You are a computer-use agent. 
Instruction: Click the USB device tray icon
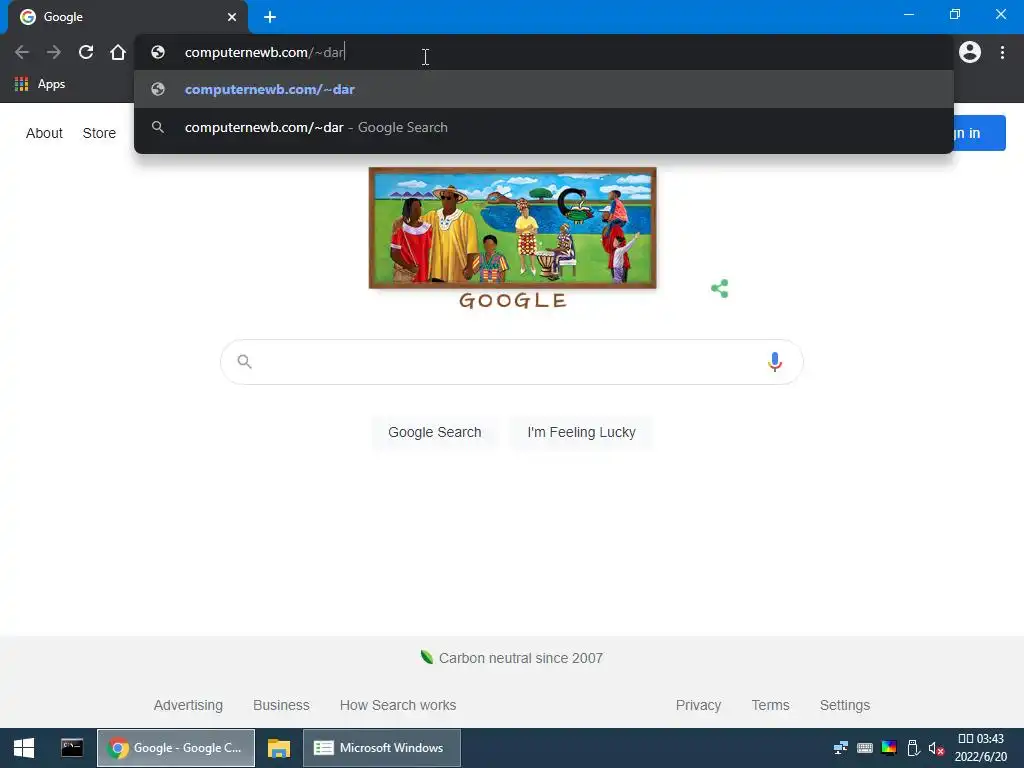click(x=913, y=748)
